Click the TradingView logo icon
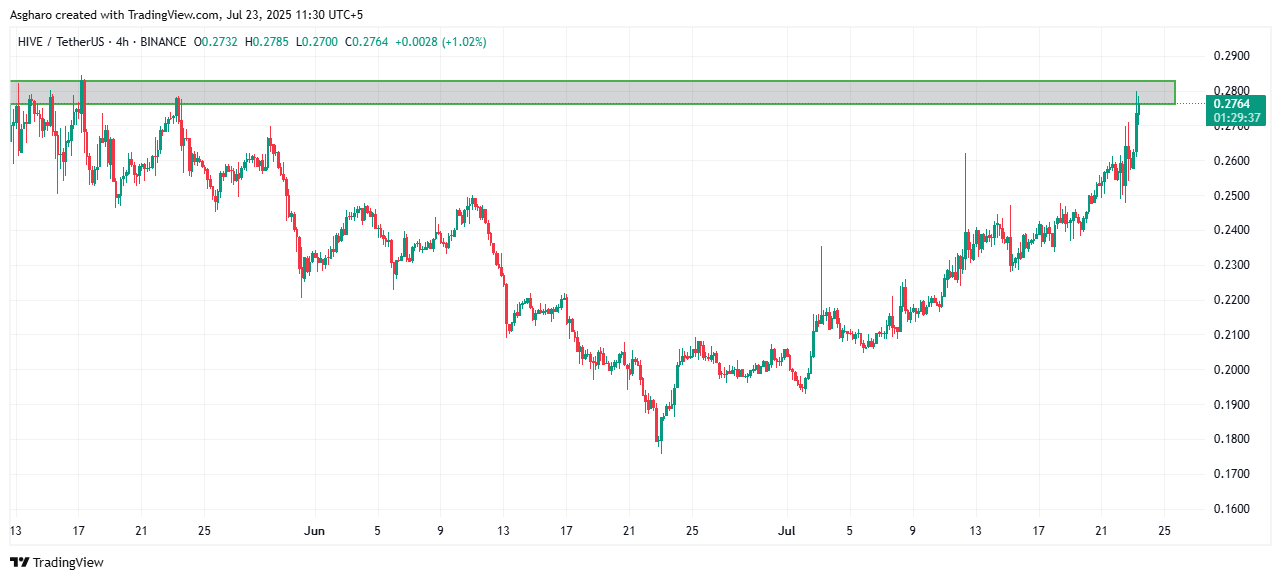The width and height of the screenshot is (1281, 580). coord(20,563)
